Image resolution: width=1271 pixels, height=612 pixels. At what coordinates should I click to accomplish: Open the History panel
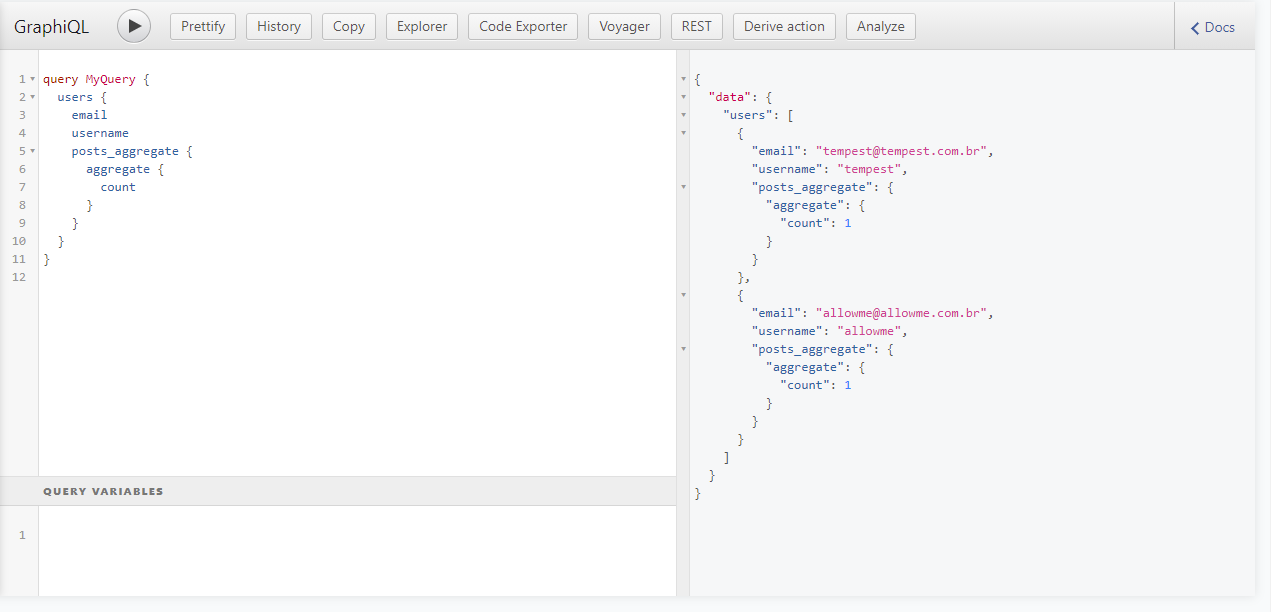[278, 26]
